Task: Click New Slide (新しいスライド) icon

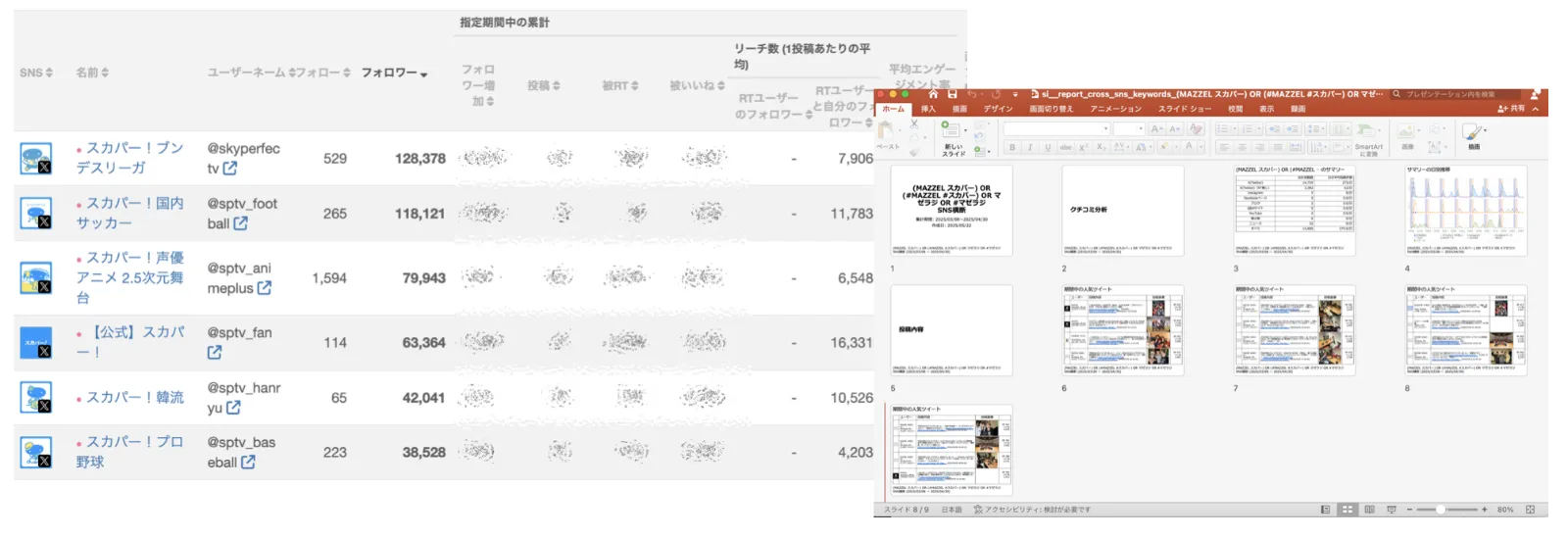Action: (952, 130)
